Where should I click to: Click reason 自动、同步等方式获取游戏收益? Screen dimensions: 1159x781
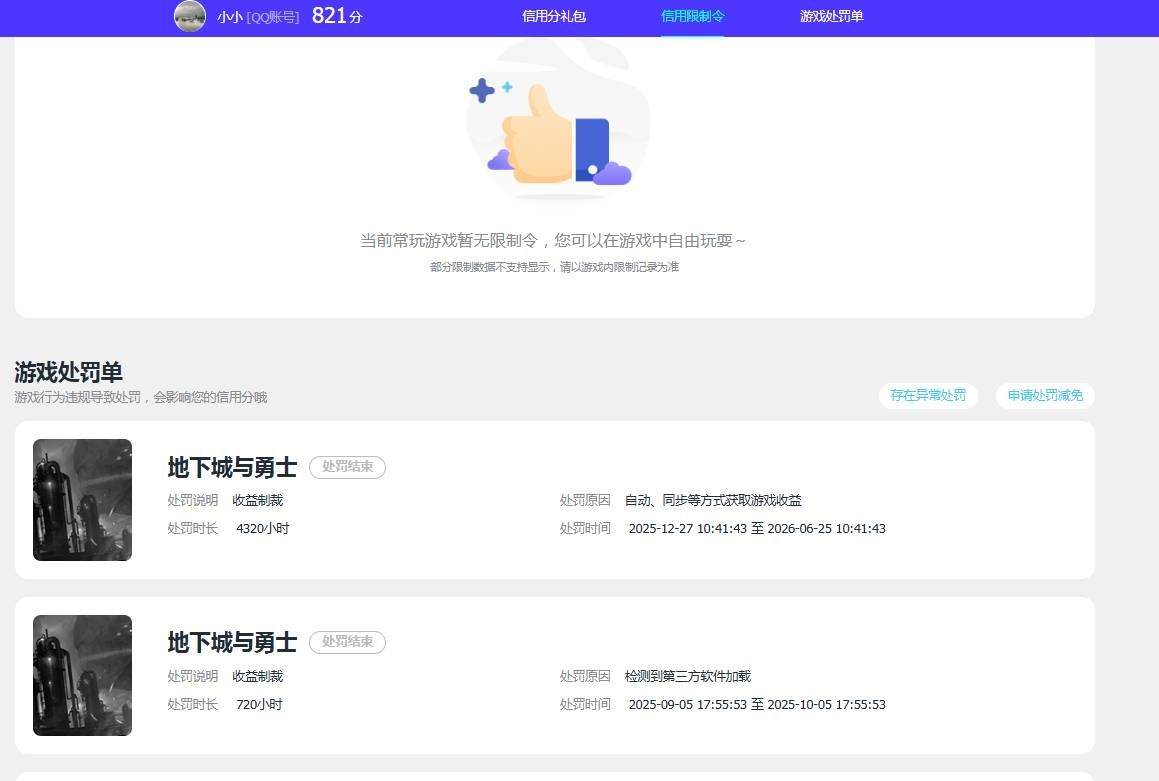pos(713,500)
